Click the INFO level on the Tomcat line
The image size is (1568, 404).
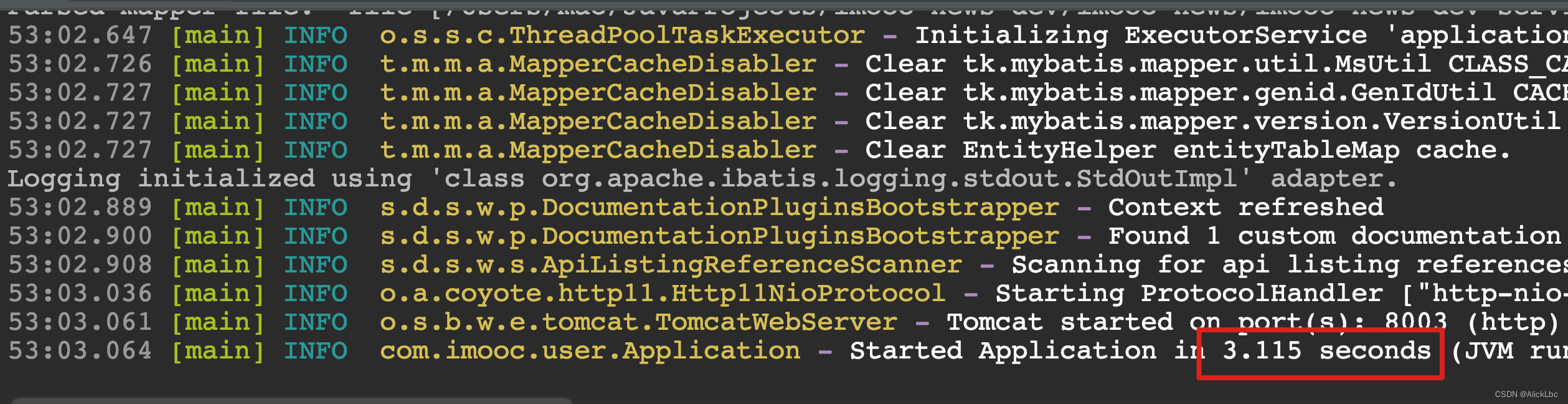[316, 322]
